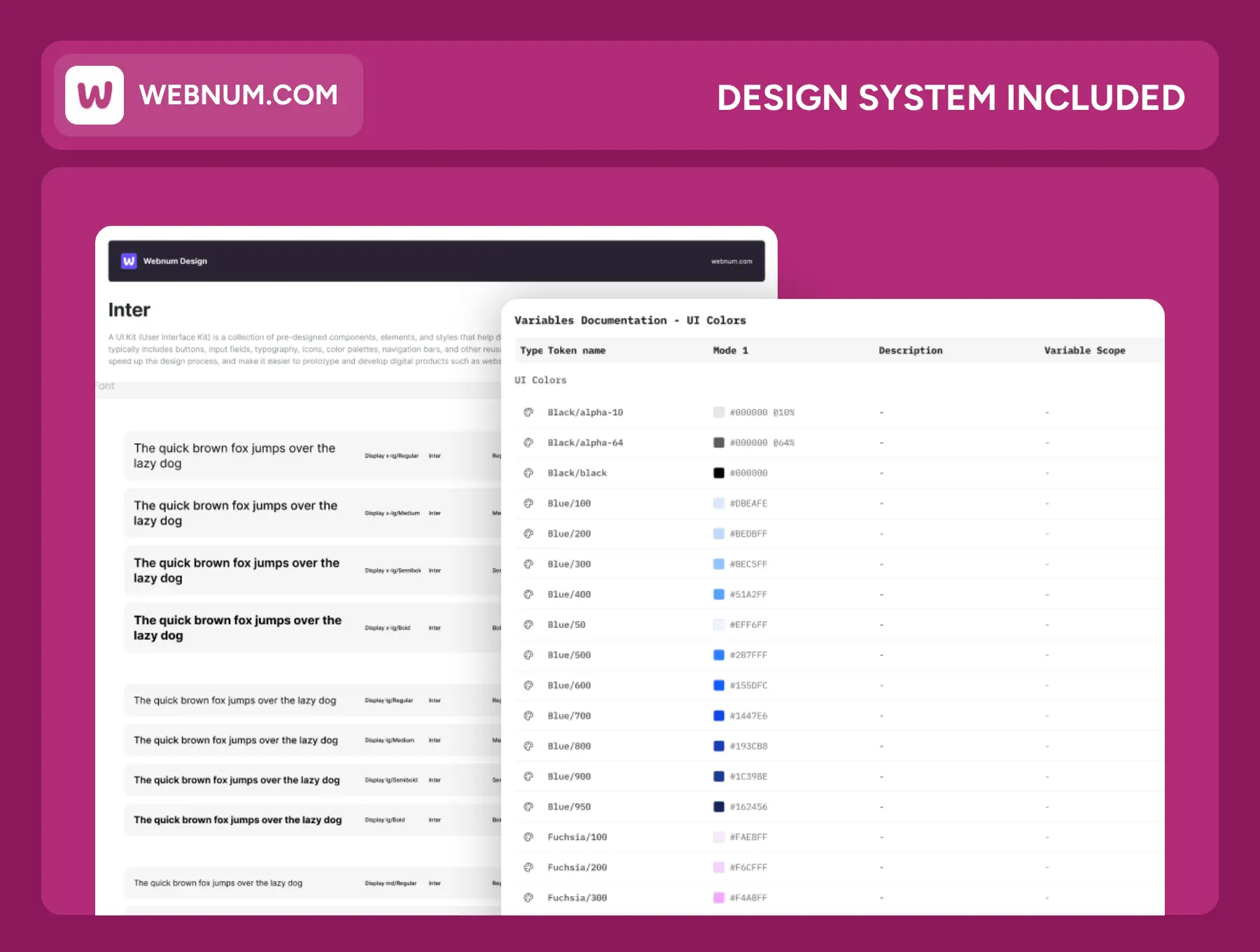
Task: Click palette icon beside Fuchsia/300
Action: [528, 897]
